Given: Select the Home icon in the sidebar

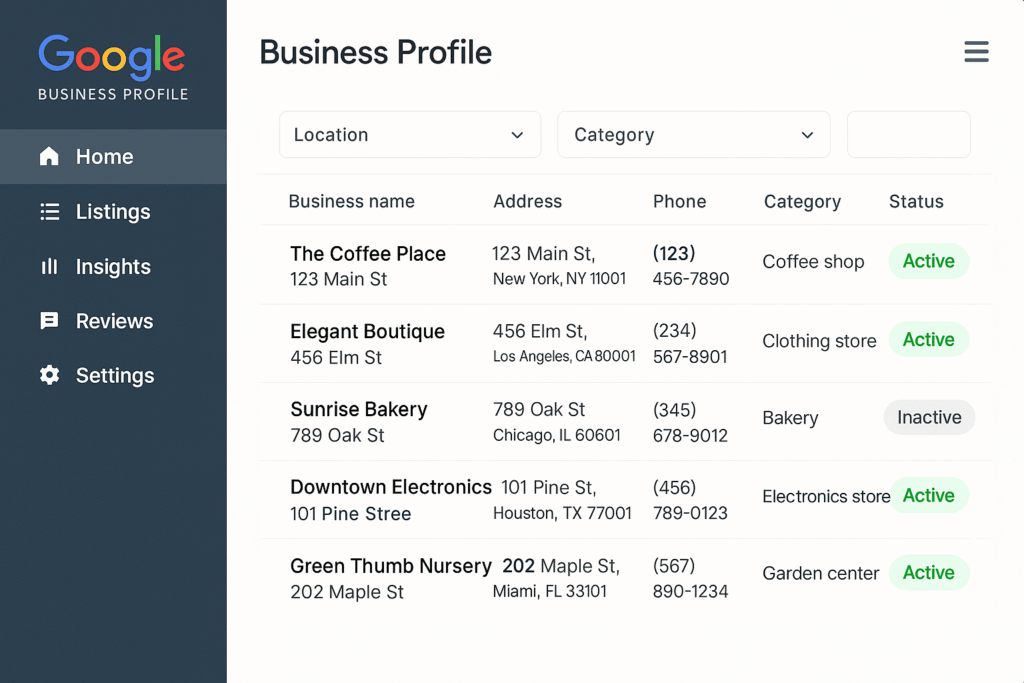Looking at the screenshot, I should point(48,156).
